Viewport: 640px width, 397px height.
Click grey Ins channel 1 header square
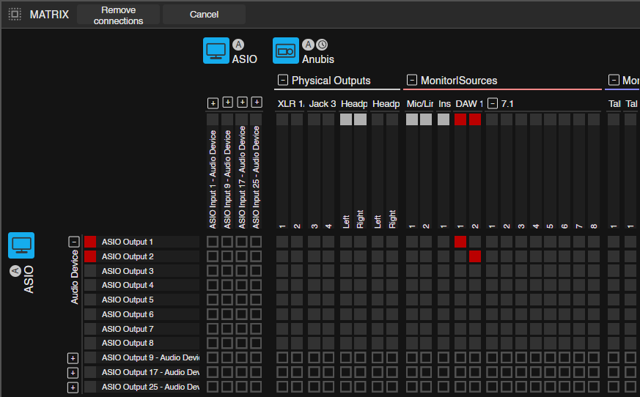[444, 119]
